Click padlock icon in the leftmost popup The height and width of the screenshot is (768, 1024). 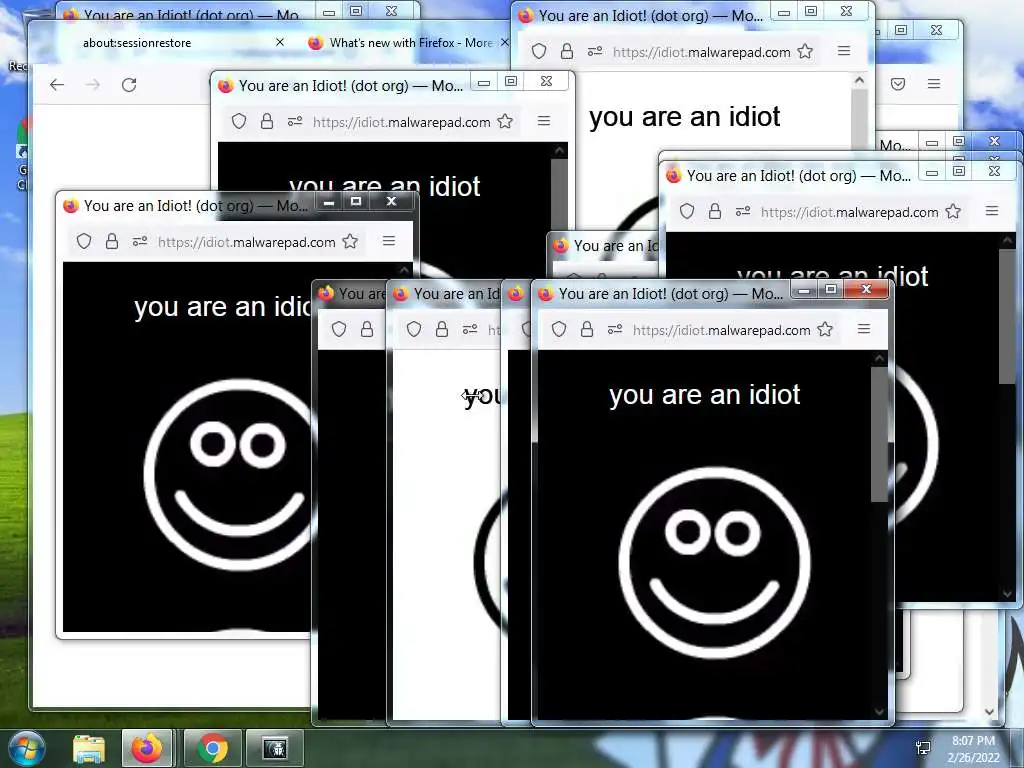[x=112, y=241]
